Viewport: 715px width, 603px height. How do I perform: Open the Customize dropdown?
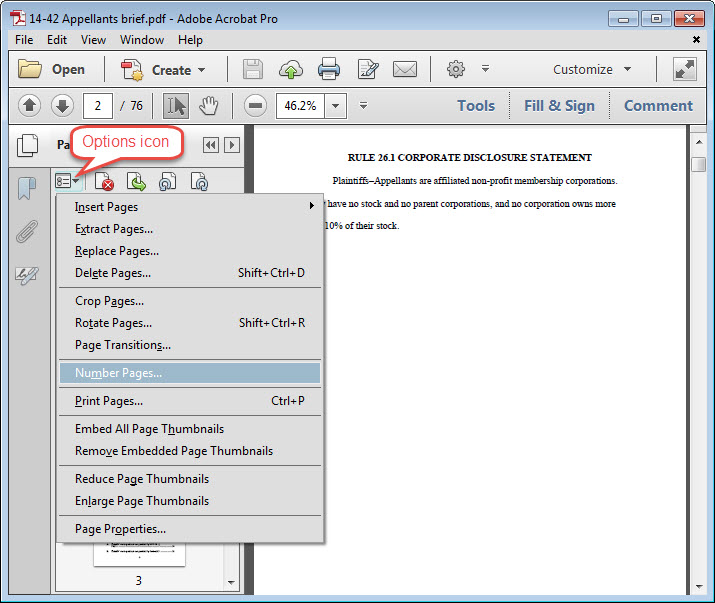(592, 69)
